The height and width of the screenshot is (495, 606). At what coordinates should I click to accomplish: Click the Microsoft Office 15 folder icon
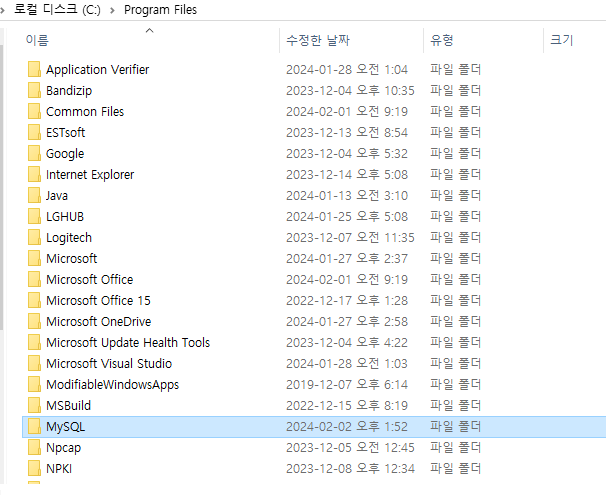(x=34, y=301)
